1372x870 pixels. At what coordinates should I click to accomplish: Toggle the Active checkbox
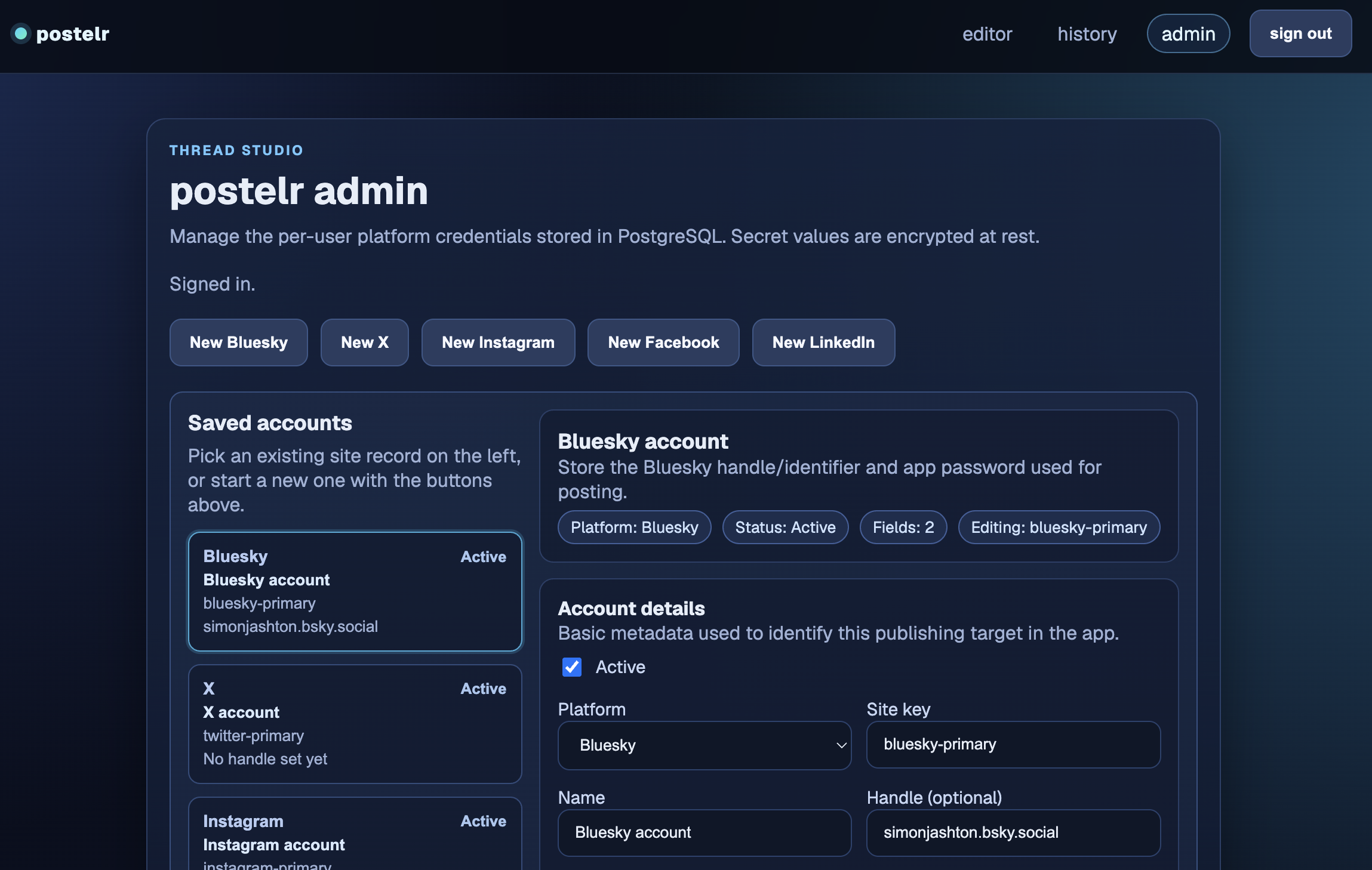(572, 667)
